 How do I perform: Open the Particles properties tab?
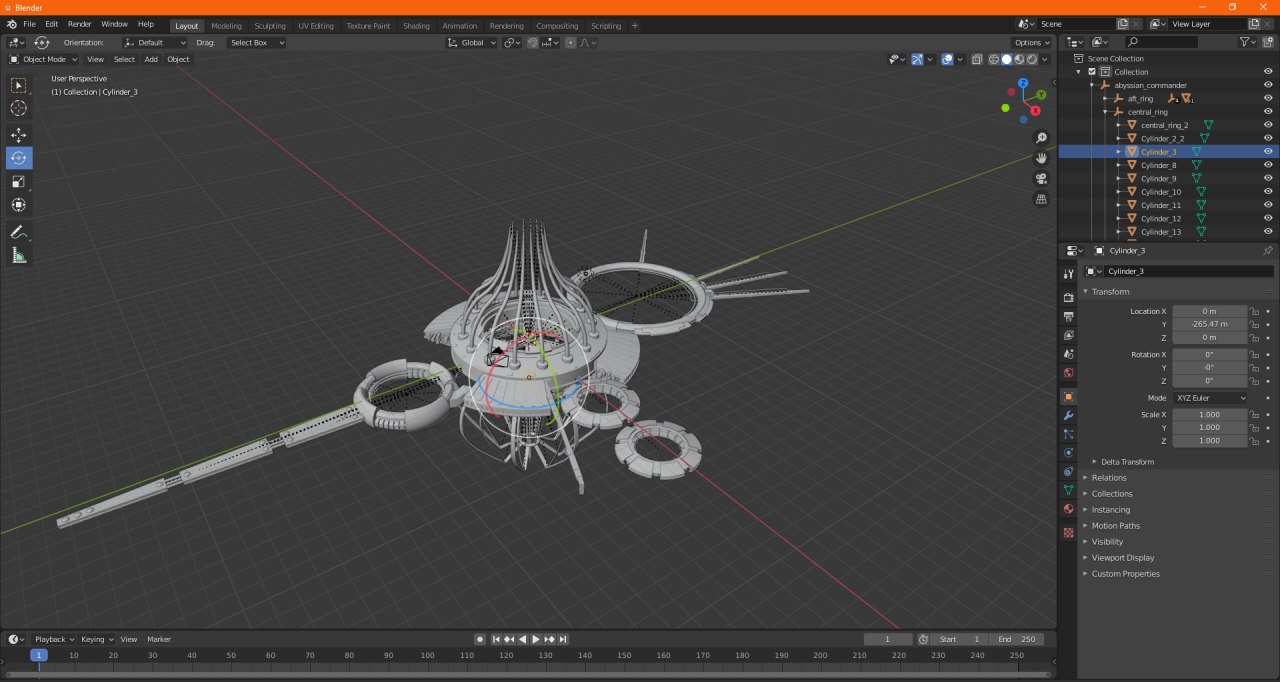1068,434
